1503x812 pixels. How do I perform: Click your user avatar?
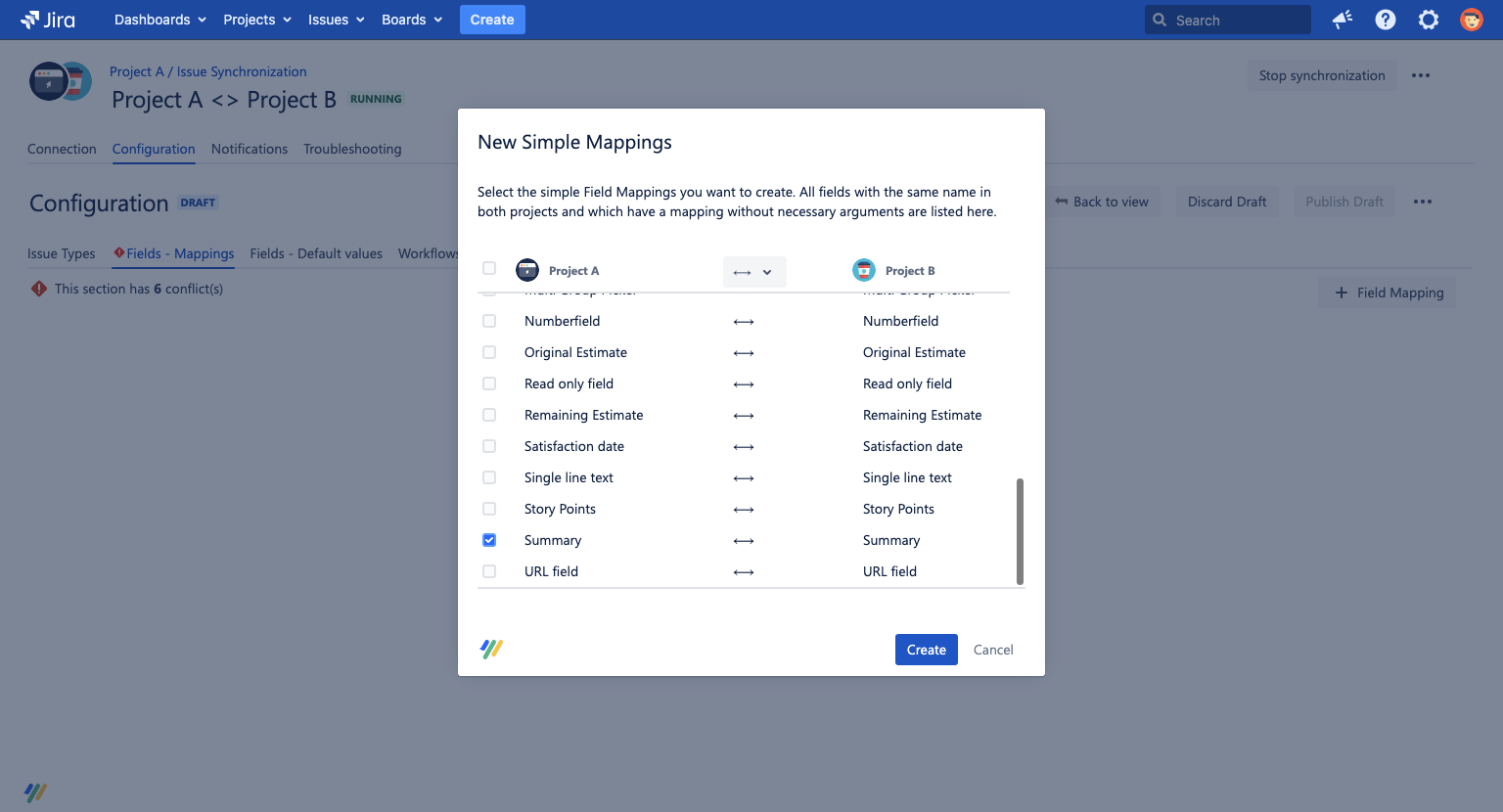[x=1471, y=20]
